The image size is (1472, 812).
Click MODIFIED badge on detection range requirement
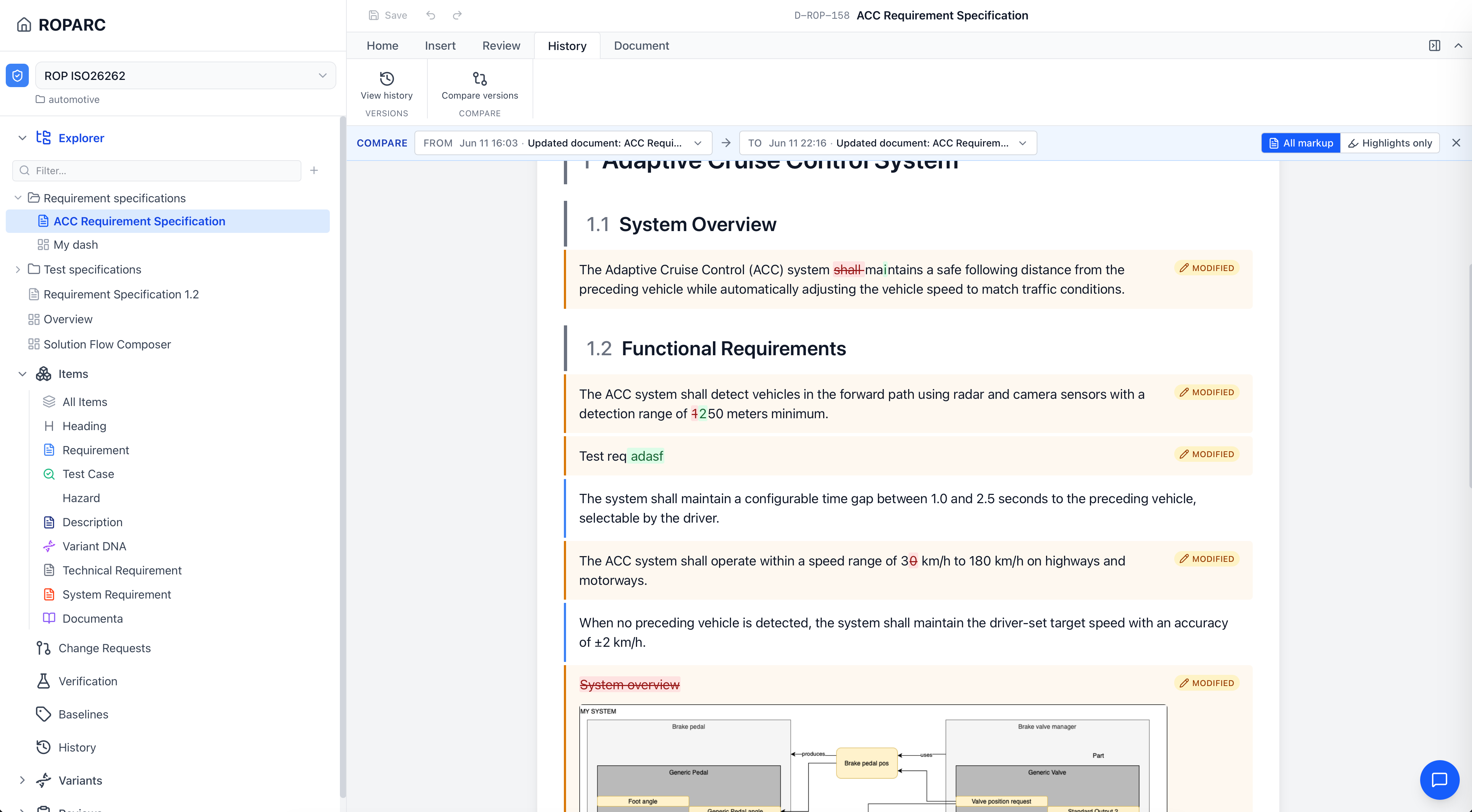click(1207, 392)
